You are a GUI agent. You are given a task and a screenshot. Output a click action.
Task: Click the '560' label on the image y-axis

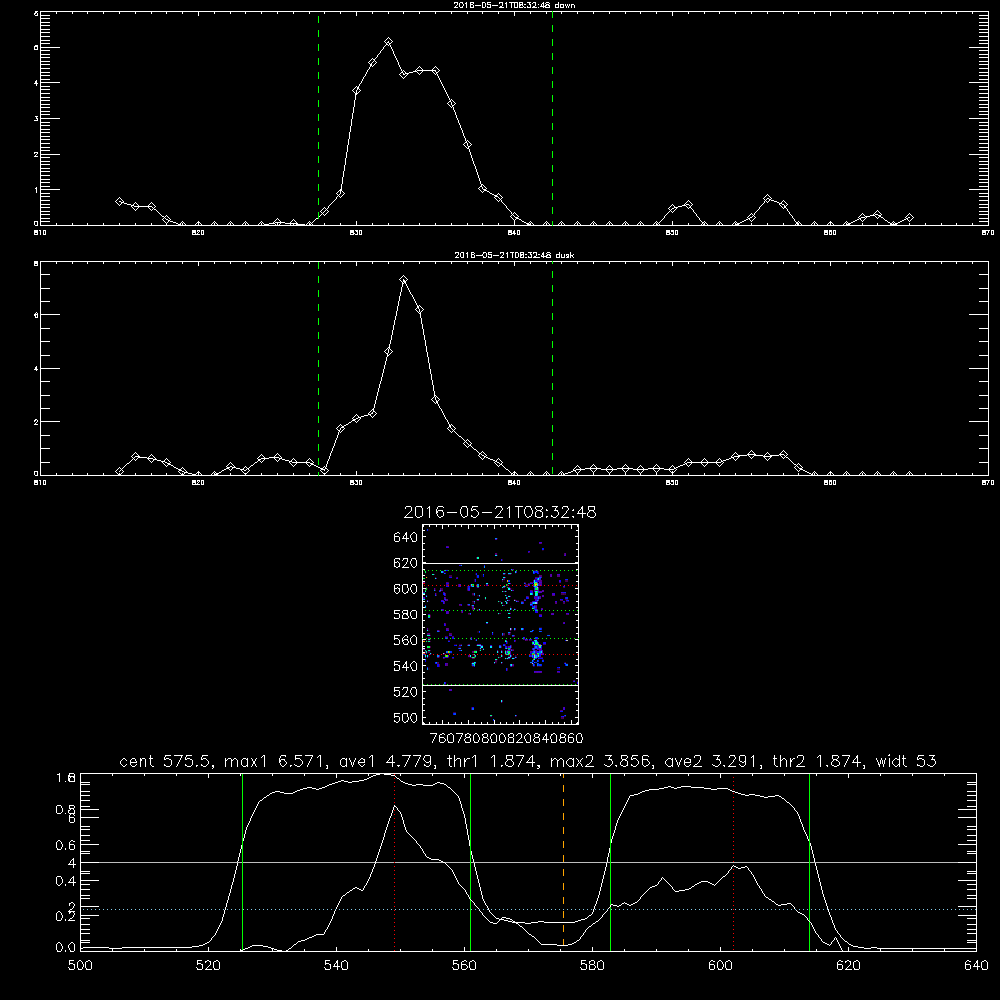coord(406,640)
